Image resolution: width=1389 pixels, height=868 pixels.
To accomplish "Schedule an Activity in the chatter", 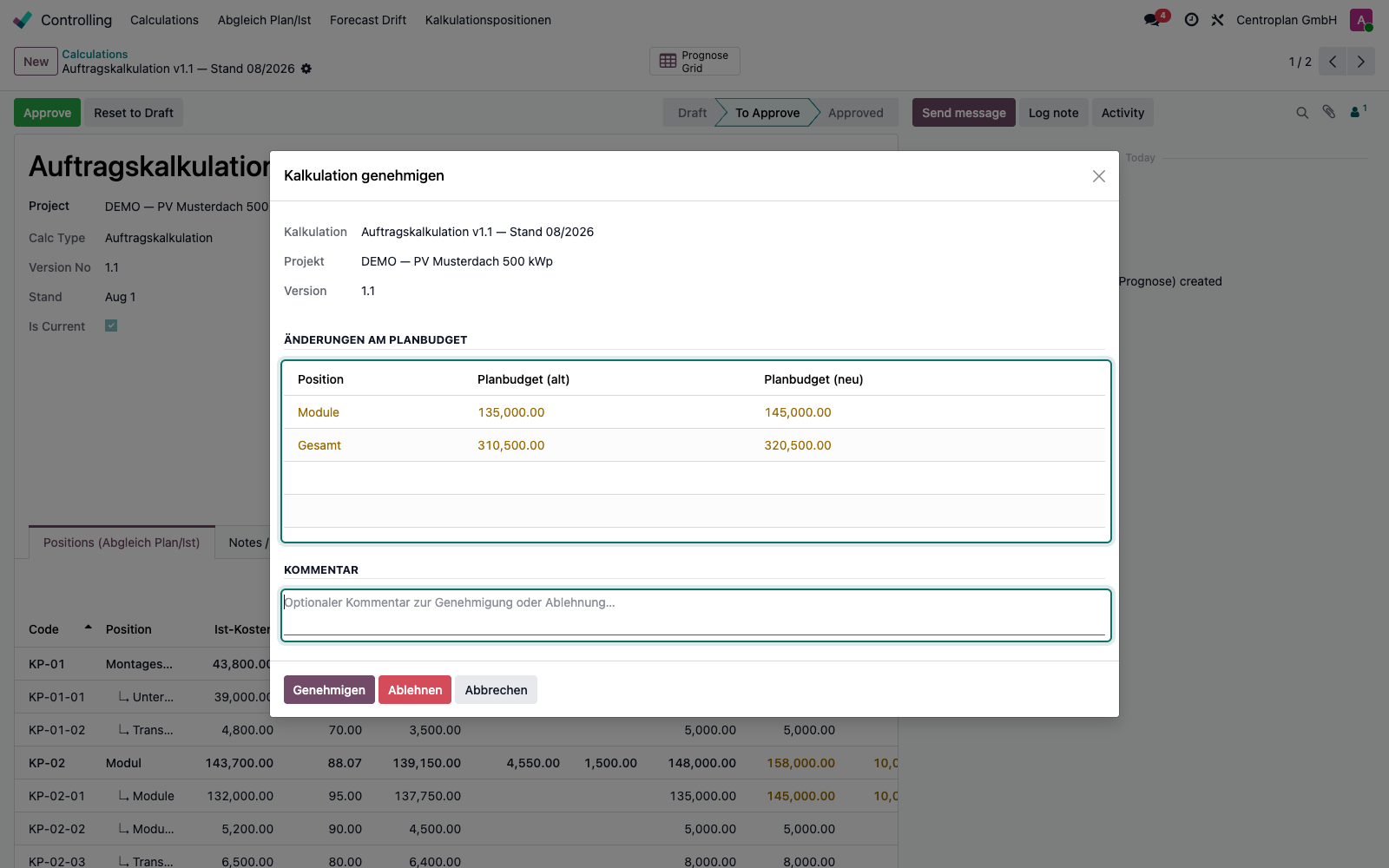I will click(x=1122, y=113).
